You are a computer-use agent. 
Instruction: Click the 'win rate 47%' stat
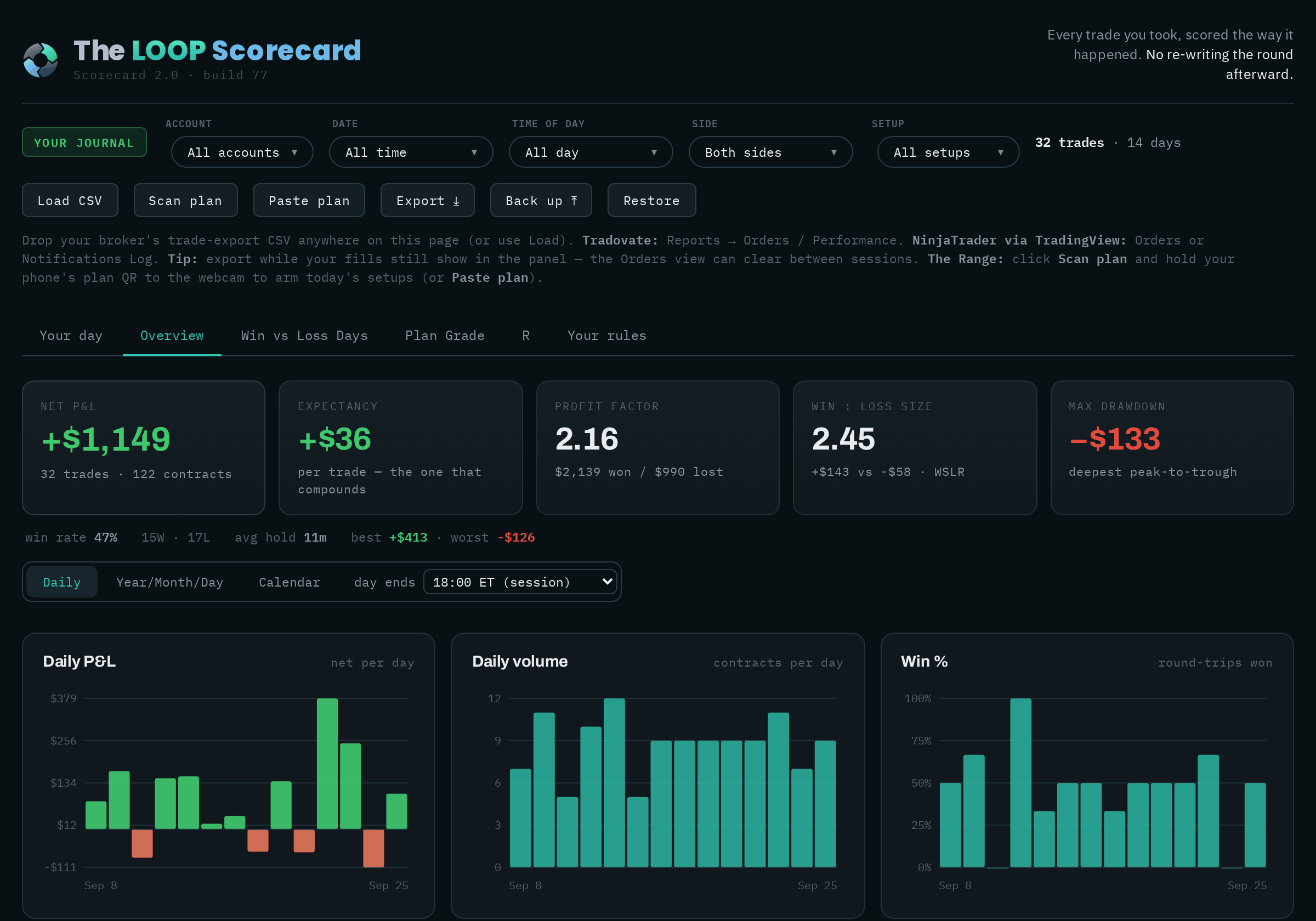point(71,537)
